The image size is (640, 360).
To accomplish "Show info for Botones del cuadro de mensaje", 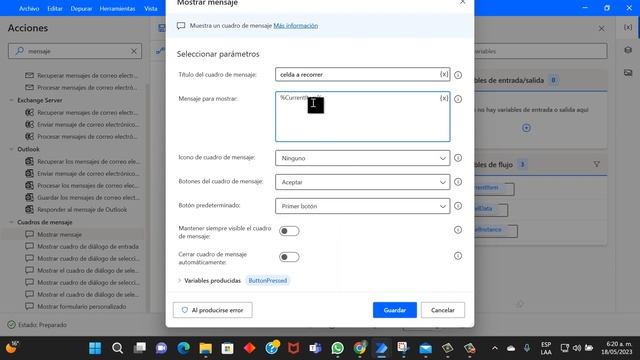I will 458,182.
